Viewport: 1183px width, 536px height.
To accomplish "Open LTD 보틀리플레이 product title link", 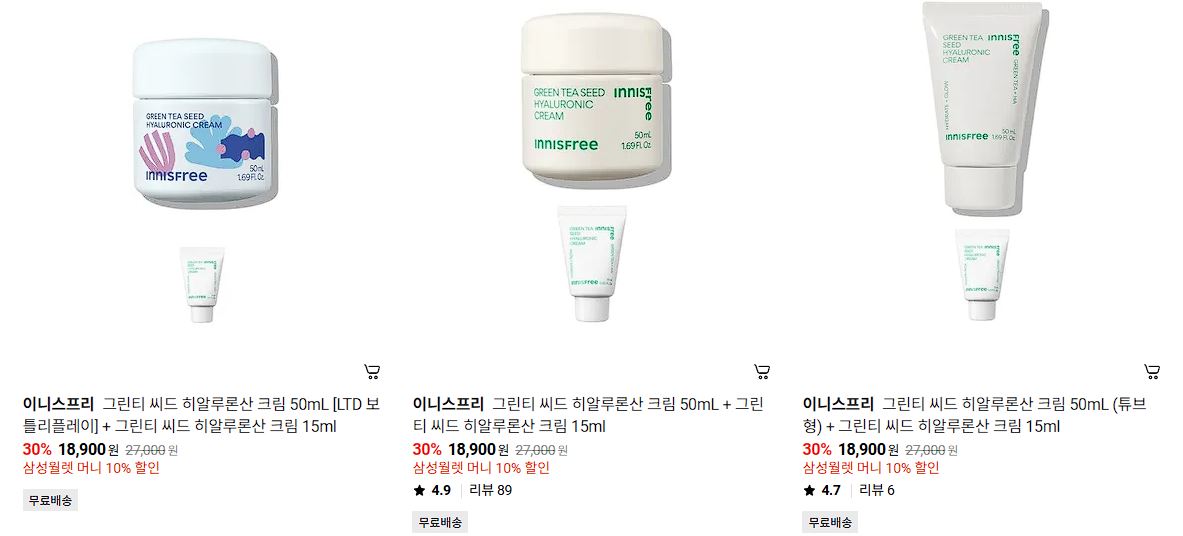I will 201,415.
